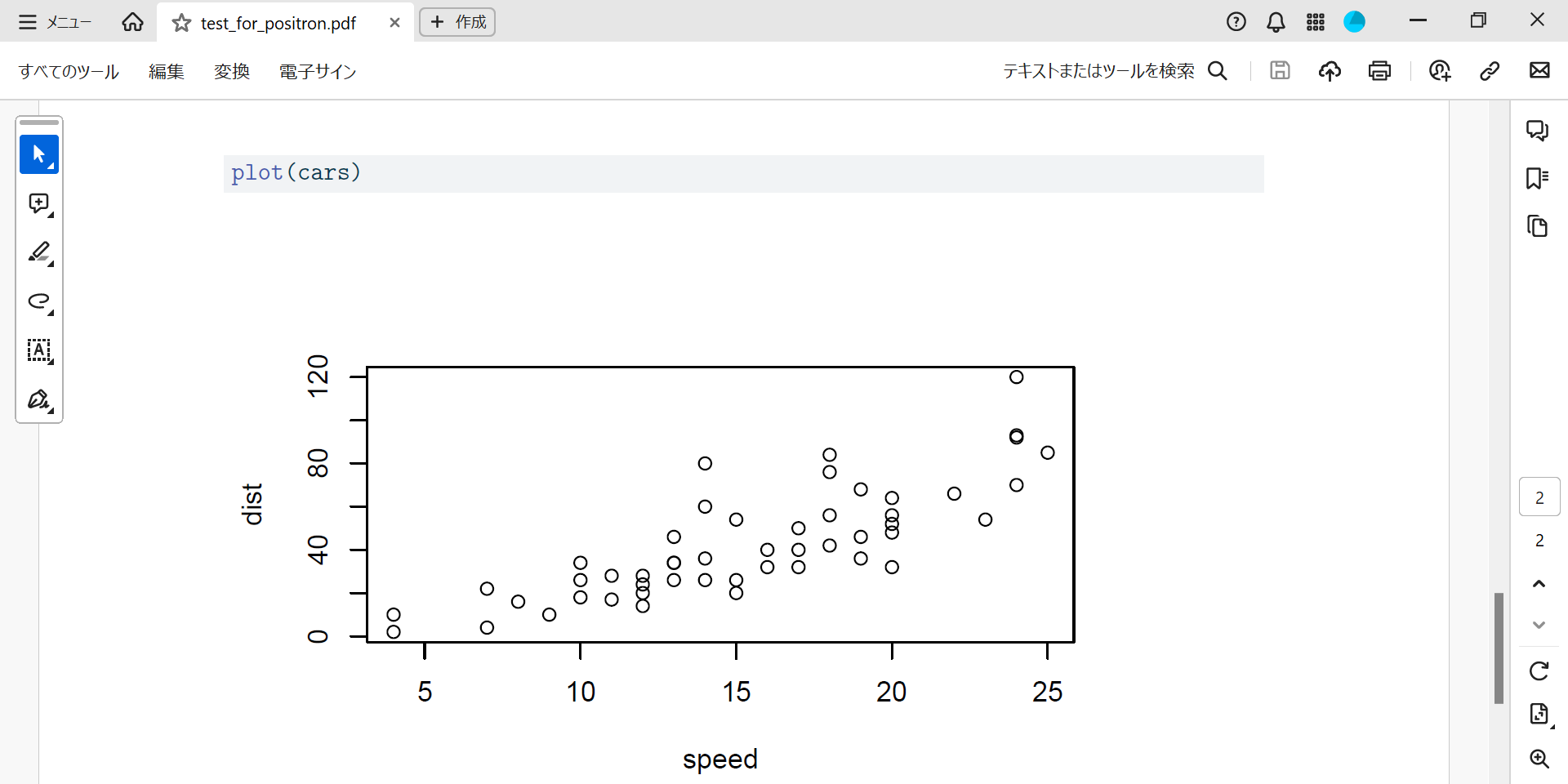1568x784 pixels.
Task: Open the すべてのツール menu
Action: coord(69,72)
